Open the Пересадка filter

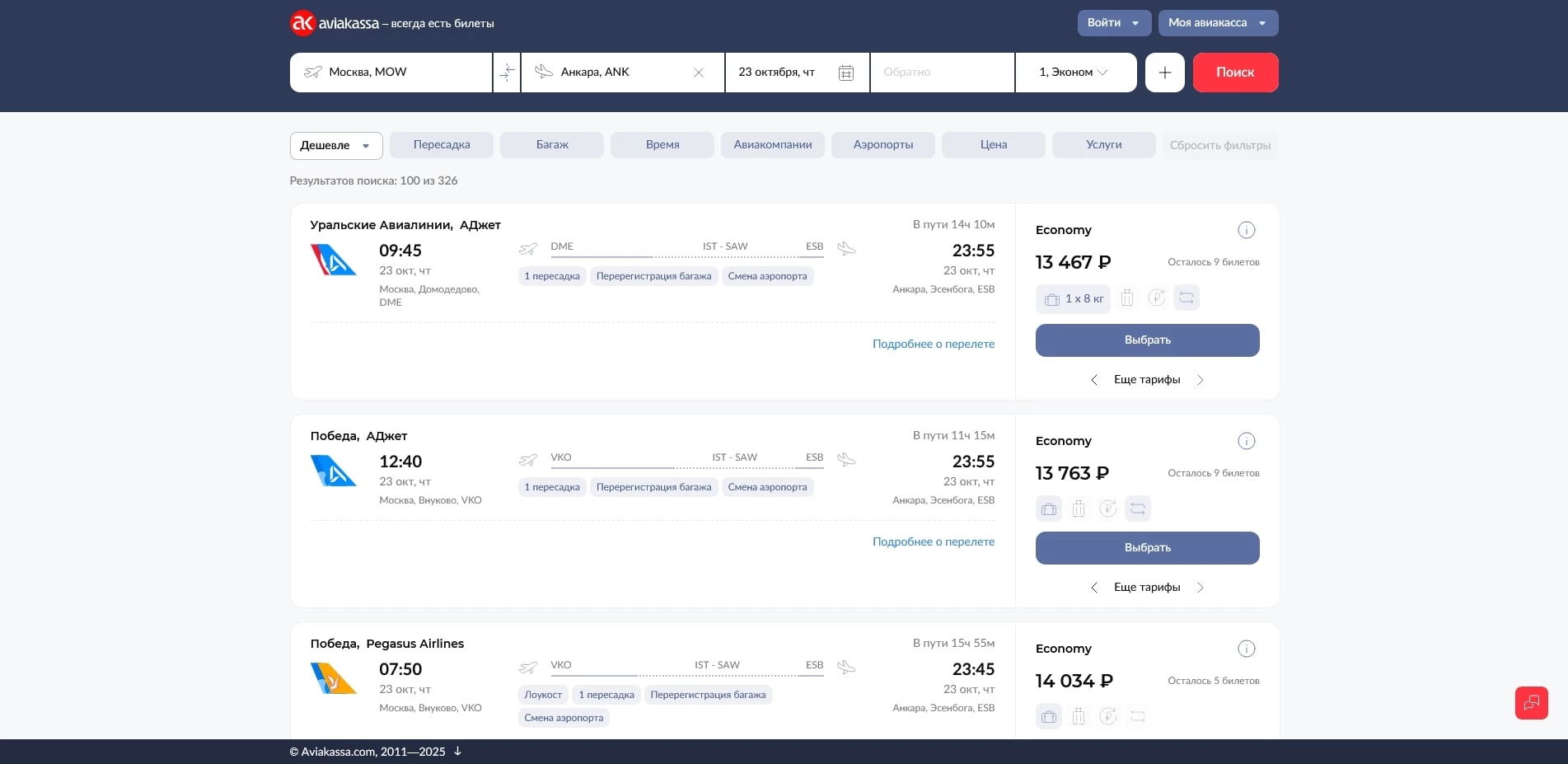pos(441,145)
